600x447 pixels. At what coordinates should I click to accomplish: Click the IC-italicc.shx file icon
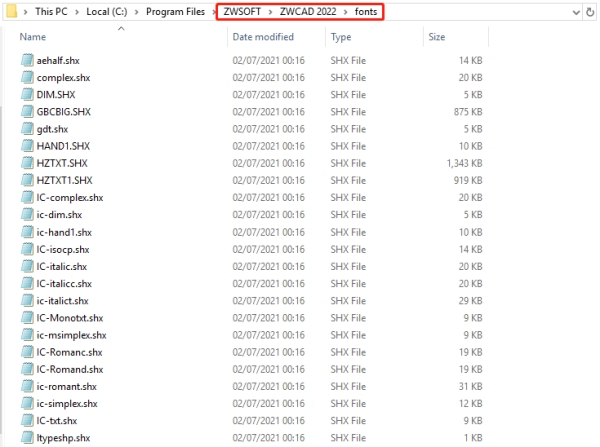pyautogui.click(x=27, y=284)
